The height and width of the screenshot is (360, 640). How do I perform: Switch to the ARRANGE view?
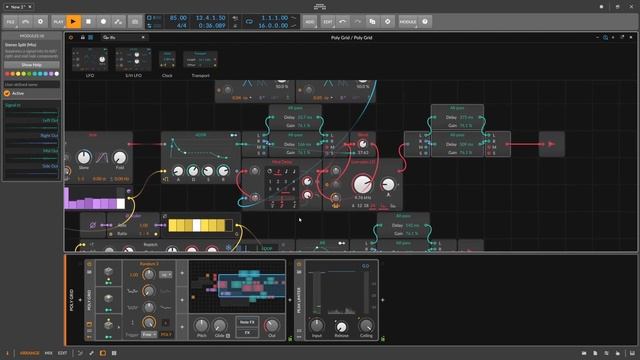[30, 353]
